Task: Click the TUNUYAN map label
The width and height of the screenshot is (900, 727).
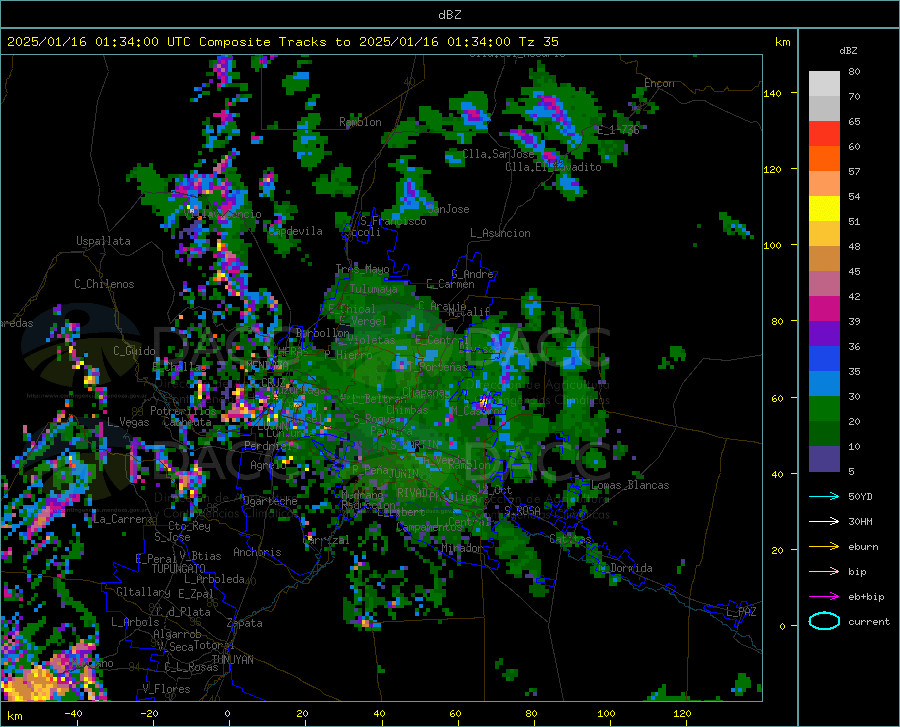Action: click(x=232, y=660)
